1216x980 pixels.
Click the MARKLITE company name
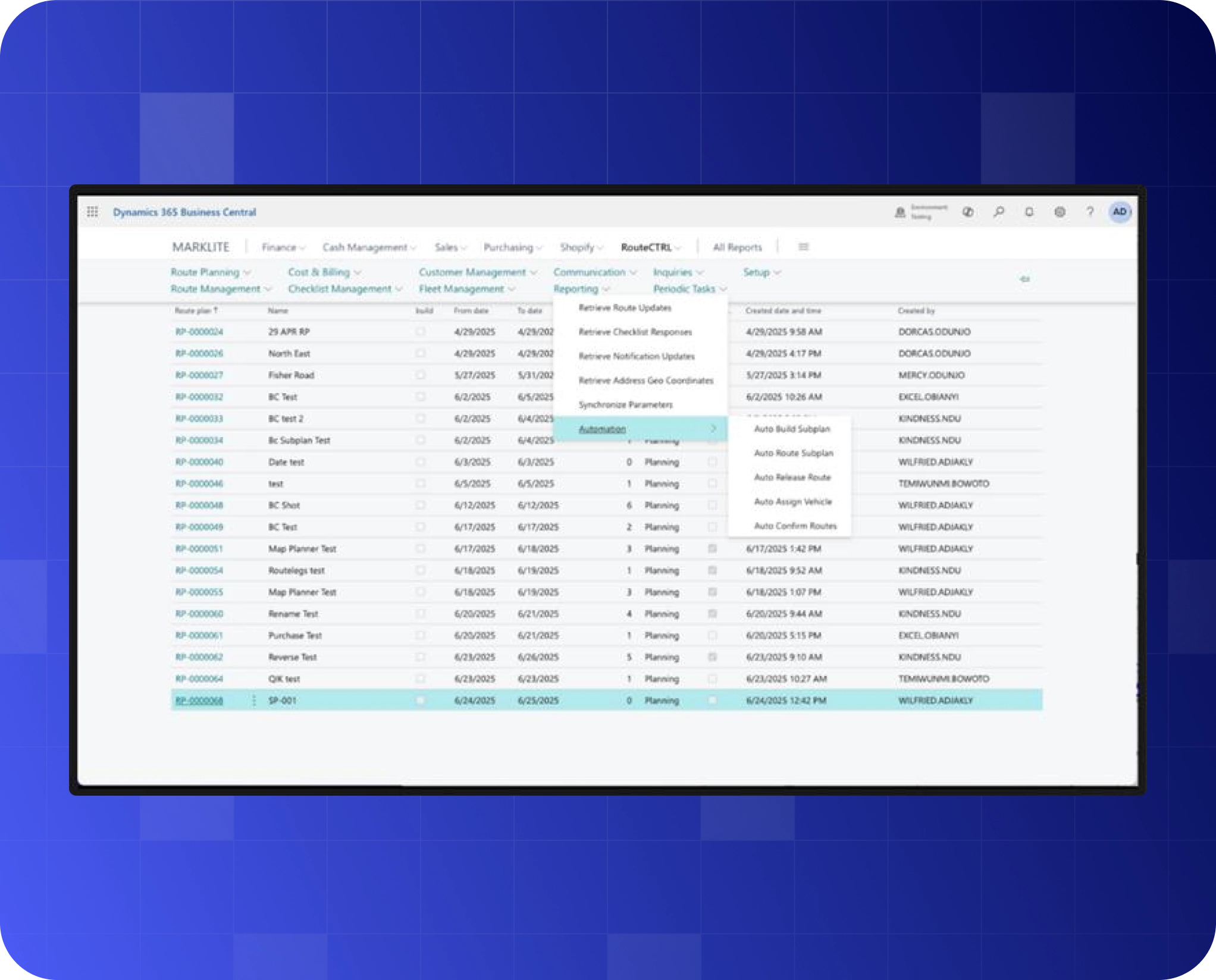click(201, 247)
